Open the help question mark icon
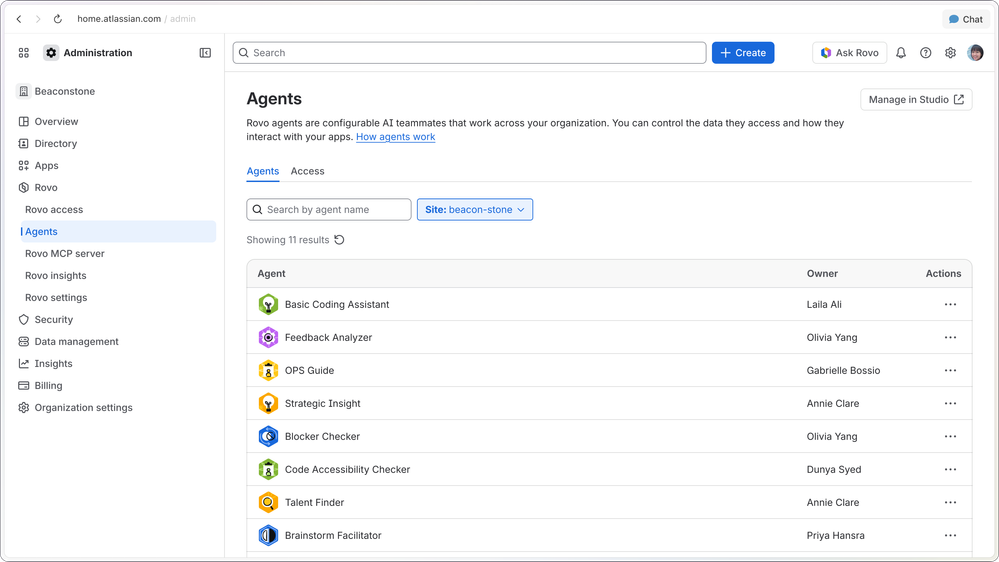Screen dimensions: 999x562 pos(926,53)
